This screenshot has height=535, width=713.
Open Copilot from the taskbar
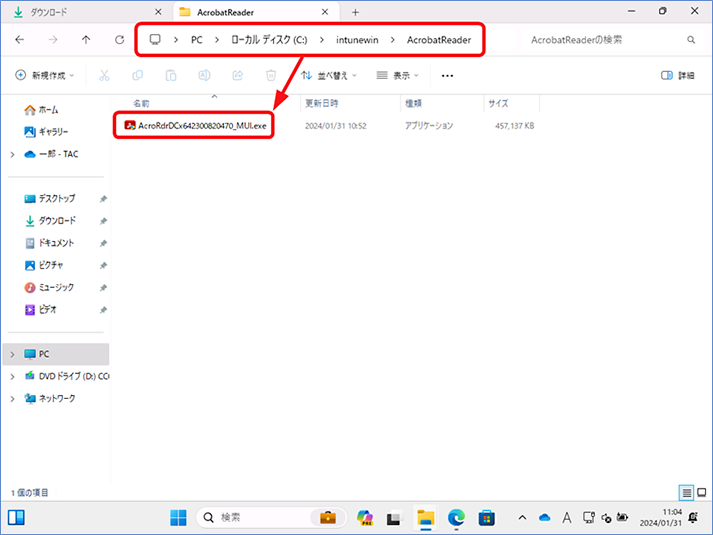365,518
